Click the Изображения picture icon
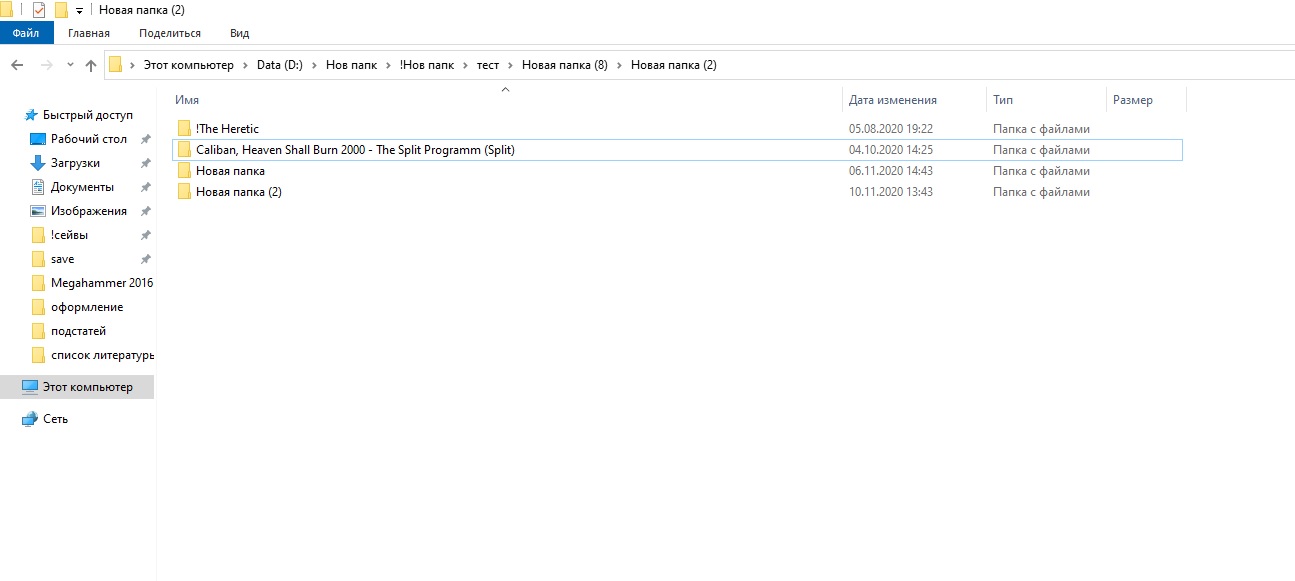This screenshot has height=581, width=1295. [38, 211]
